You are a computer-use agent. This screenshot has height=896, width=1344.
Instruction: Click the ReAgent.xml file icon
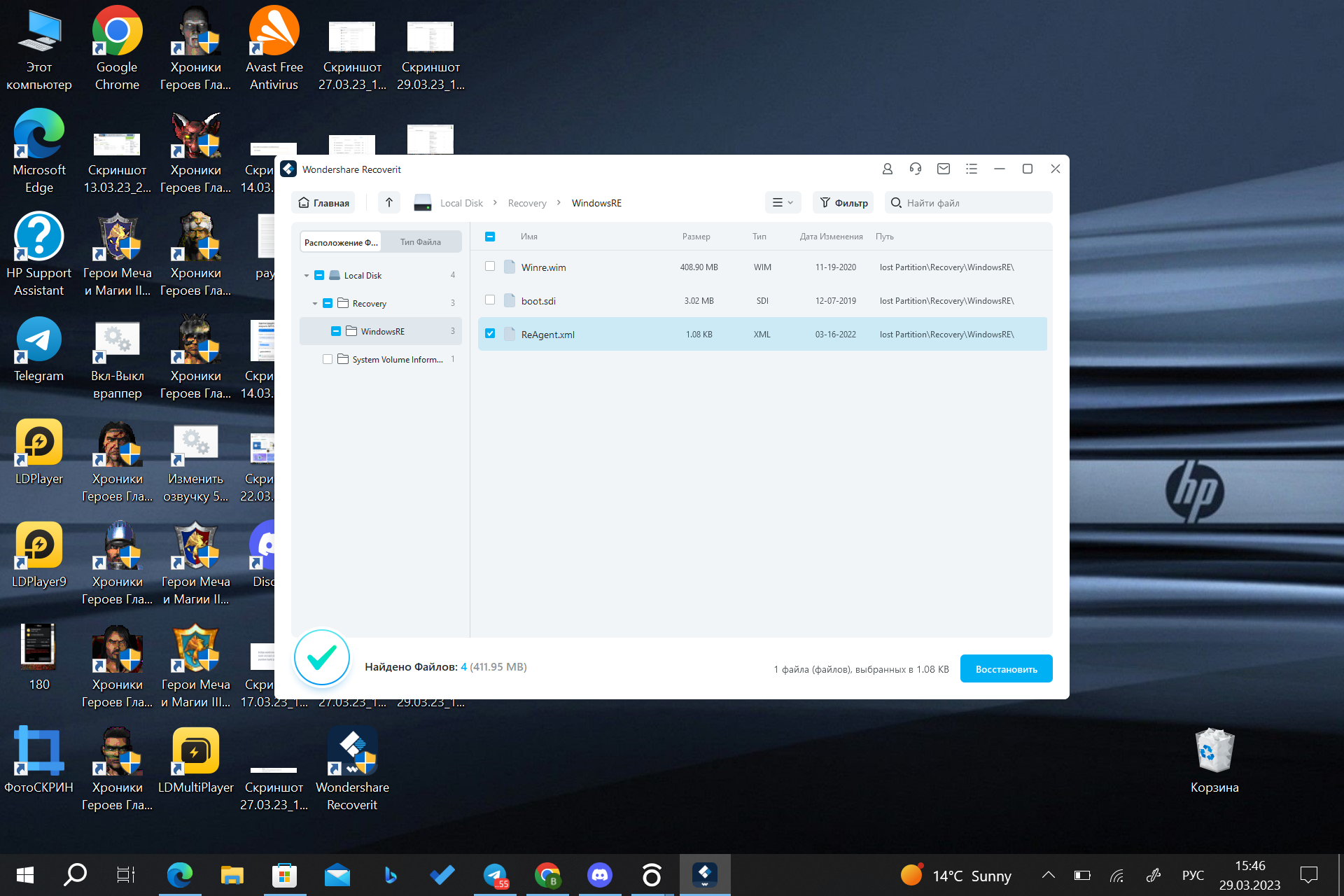tap(510, 334)
